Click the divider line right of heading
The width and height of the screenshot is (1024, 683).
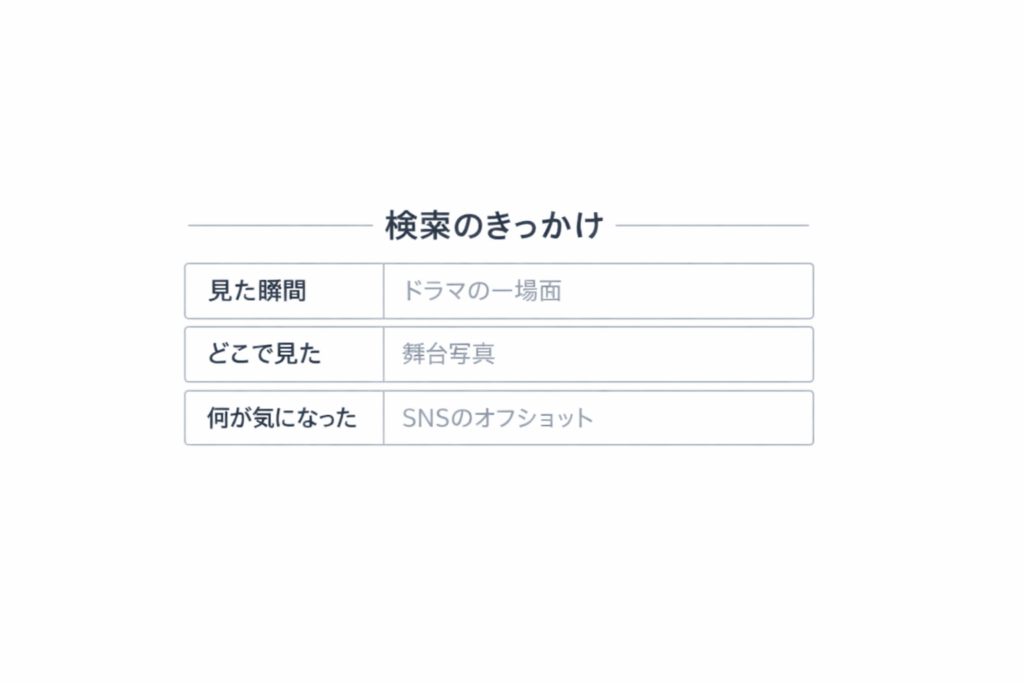pos(712,226)
